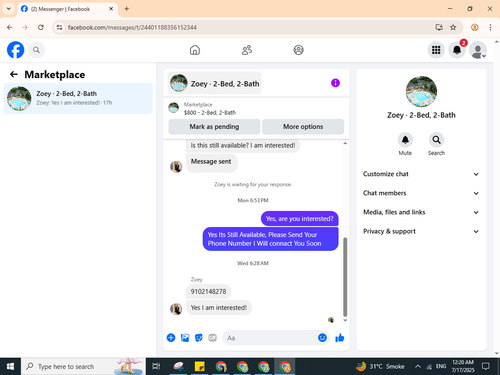Open the Facebook menu grid icon
Viewport: 500px width, 375px height.
(436, 50)
